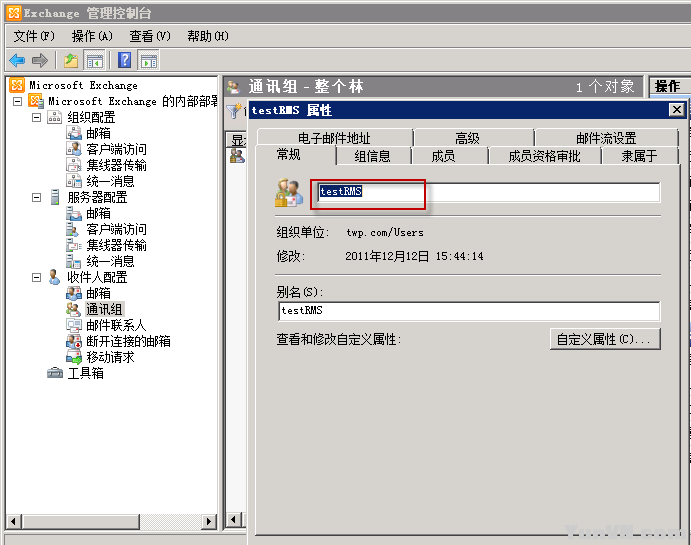Switch to the 电子邮件地址 tab
This screenshot has width=691, height=545.
coord(334,138)
